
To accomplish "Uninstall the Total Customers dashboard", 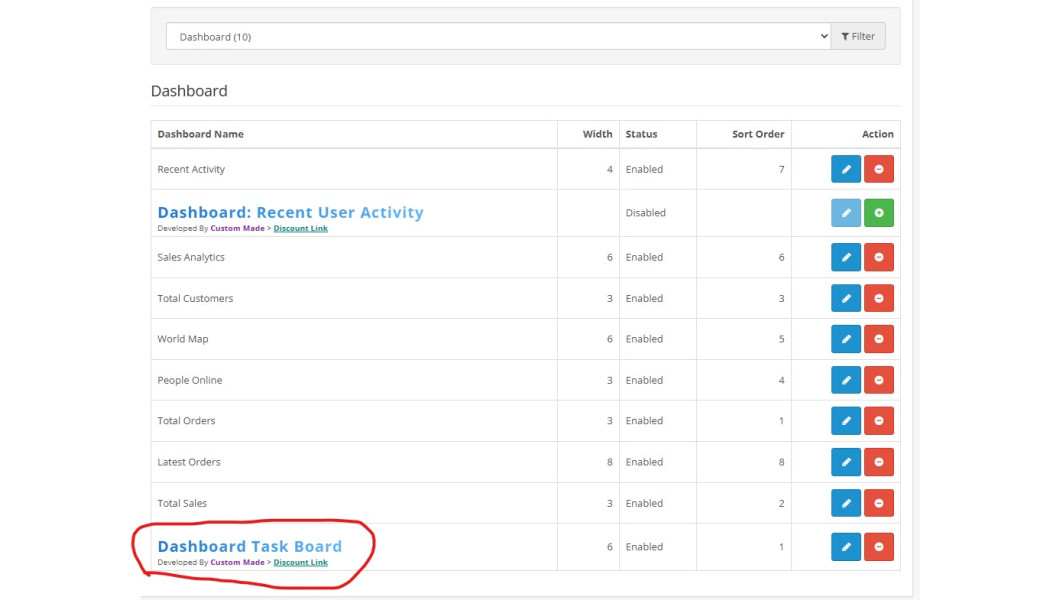I will [x=879, y=298].
